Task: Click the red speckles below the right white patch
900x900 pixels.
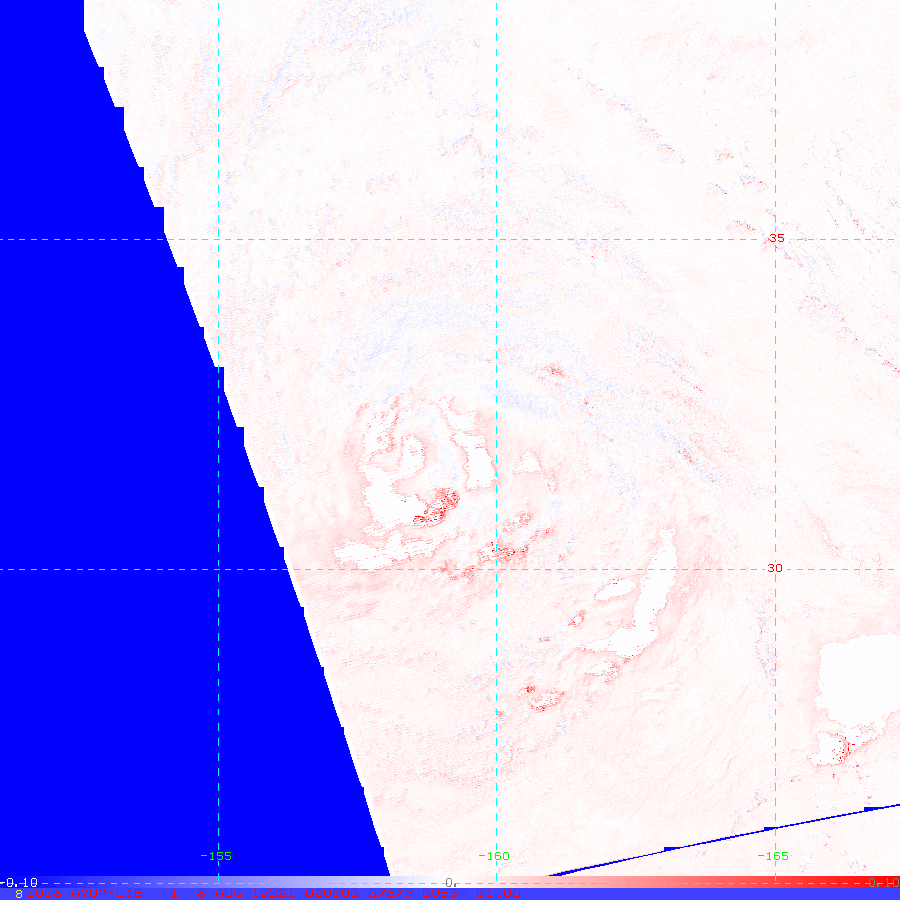Action: tap(836, 745)
